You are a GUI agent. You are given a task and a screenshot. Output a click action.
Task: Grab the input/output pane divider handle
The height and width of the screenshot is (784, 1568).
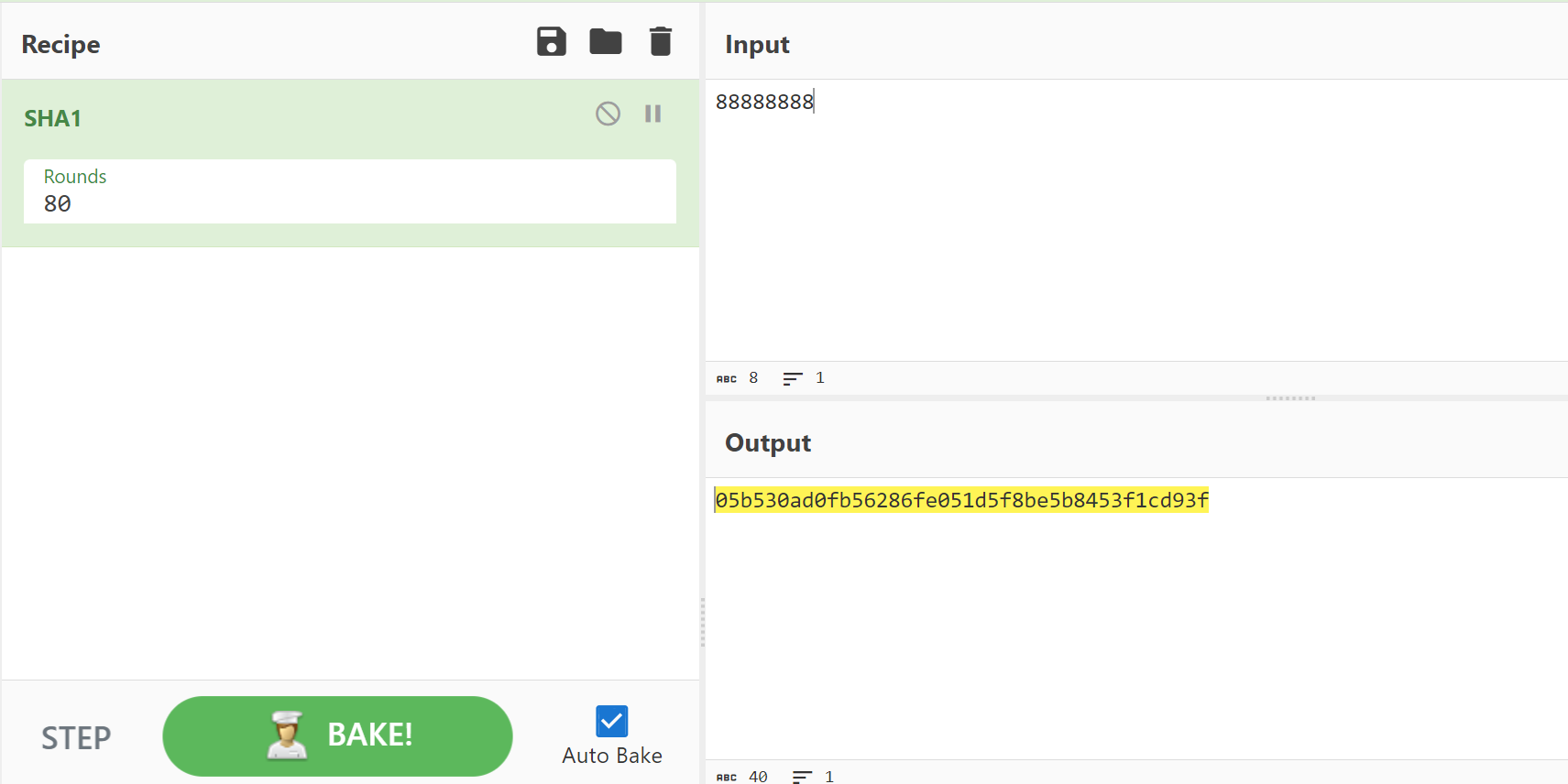(1290, 398)
